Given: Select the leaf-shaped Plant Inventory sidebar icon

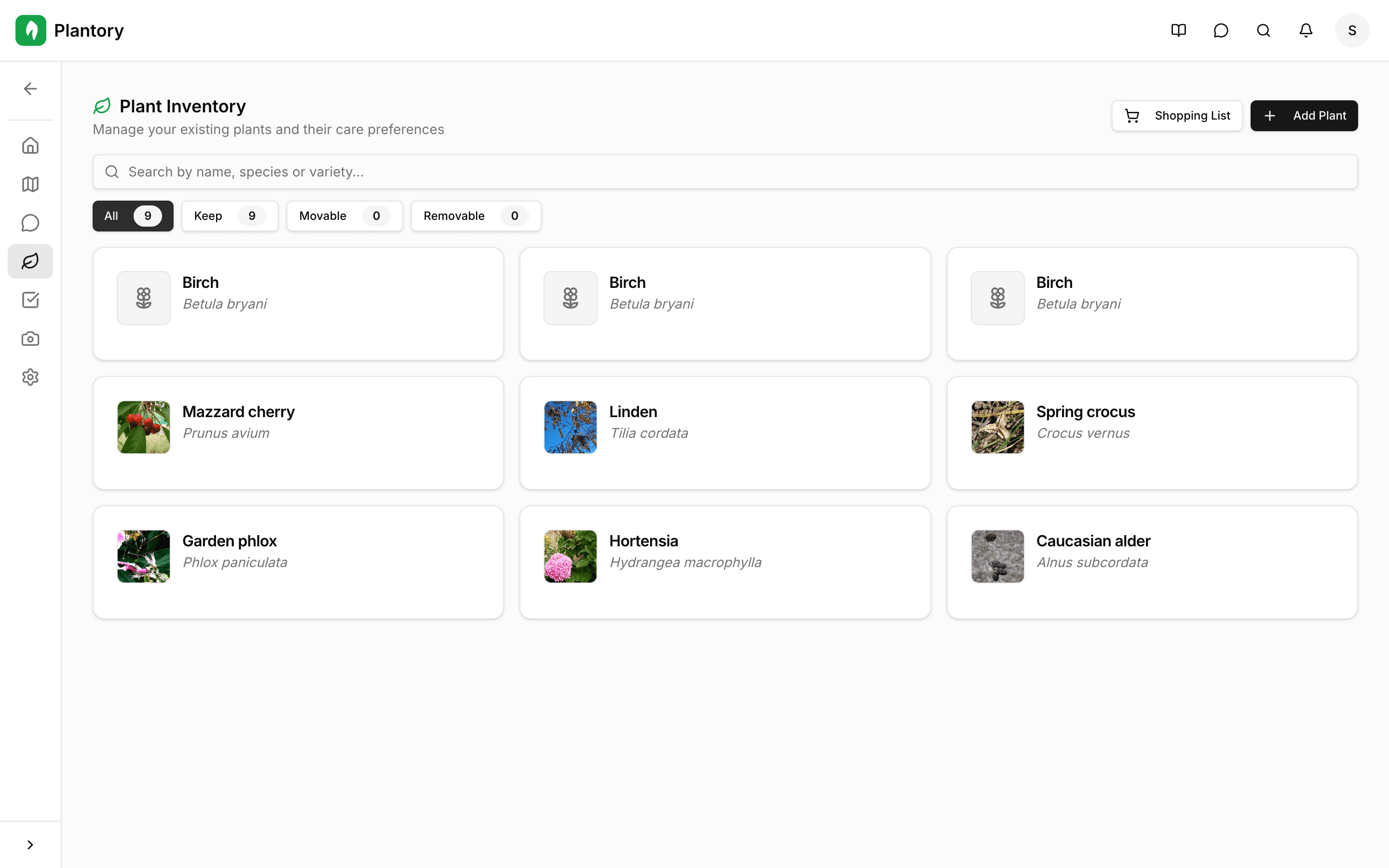Looking at the screenshot, I should (30, 261).
